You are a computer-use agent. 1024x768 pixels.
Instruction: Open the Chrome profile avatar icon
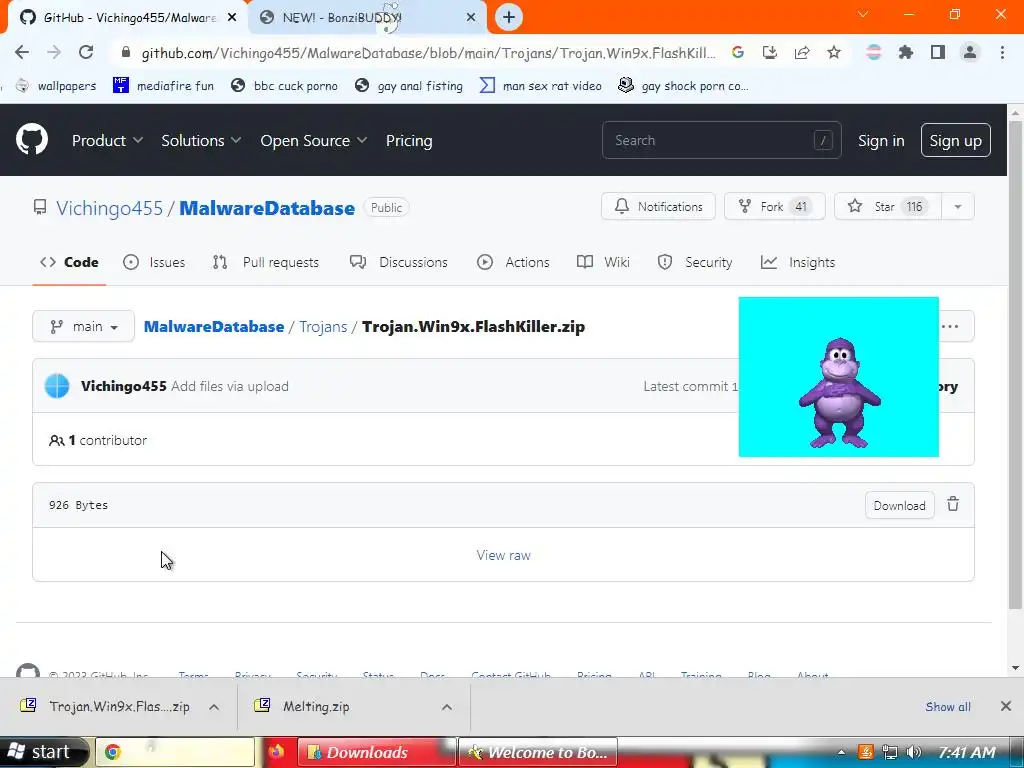[970, 52]
